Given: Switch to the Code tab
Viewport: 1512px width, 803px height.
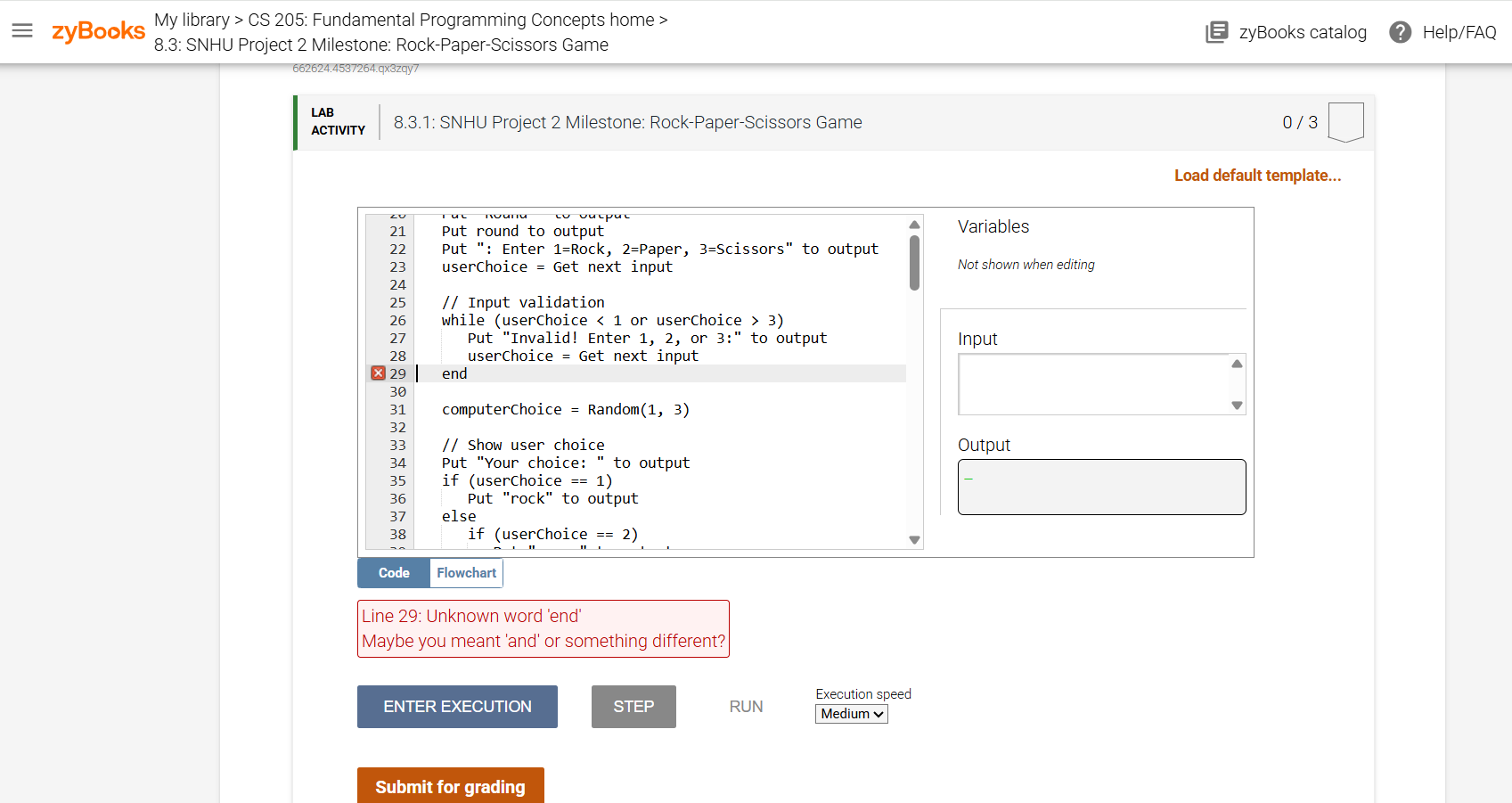Looking at the screenshot, I should click(394, 573).
